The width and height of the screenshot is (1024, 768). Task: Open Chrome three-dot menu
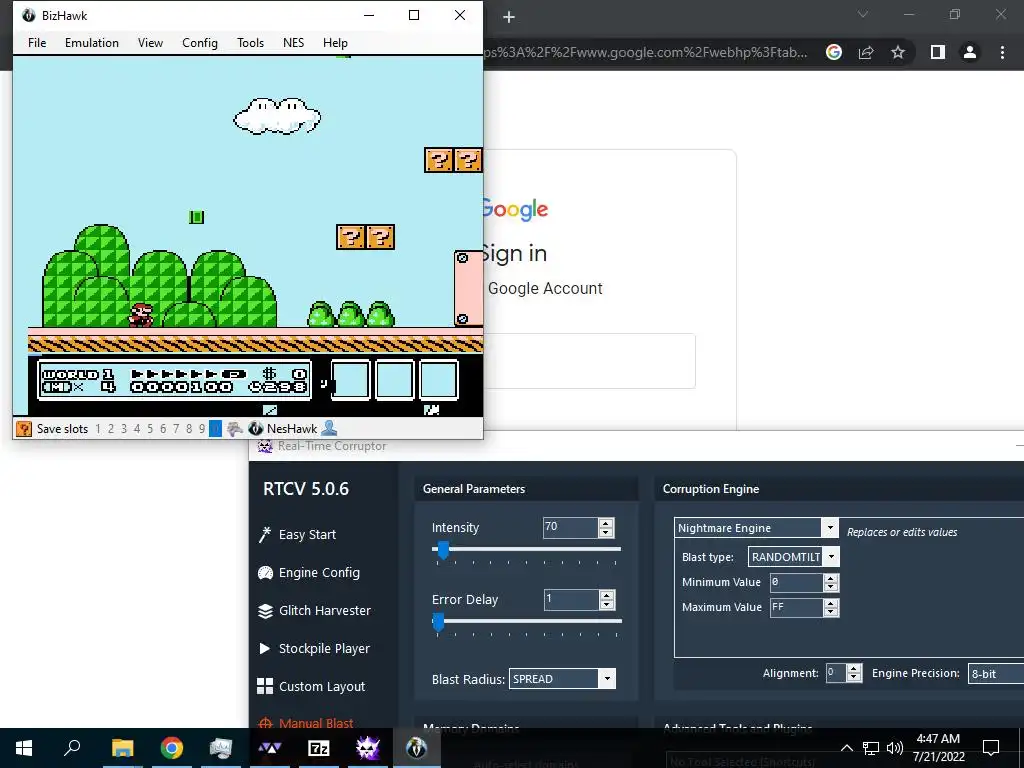[x=1002, y=52]
